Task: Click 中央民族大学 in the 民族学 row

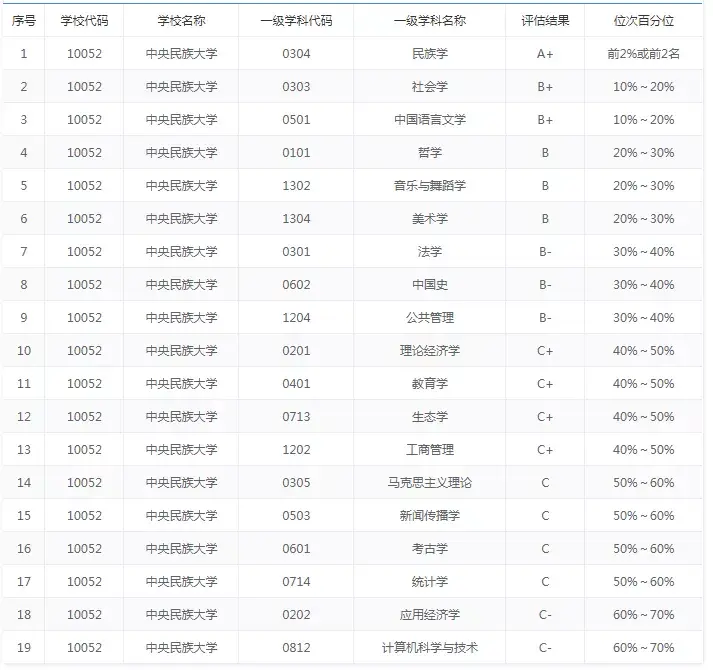Action: [181, 54]
